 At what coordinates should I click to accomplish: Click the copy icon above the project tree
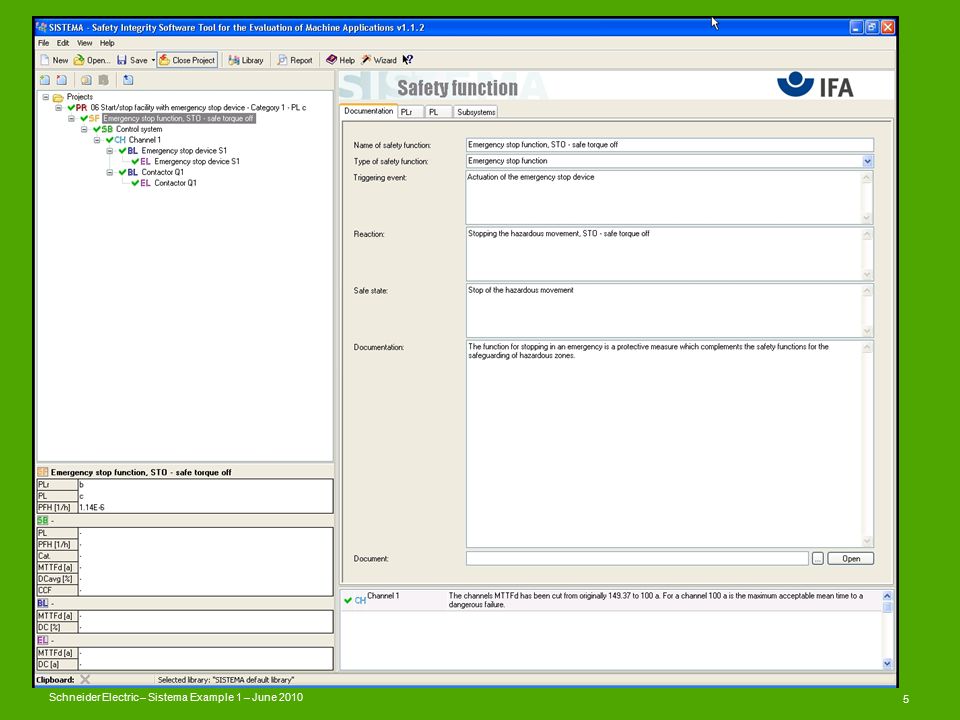pos(86,80)
